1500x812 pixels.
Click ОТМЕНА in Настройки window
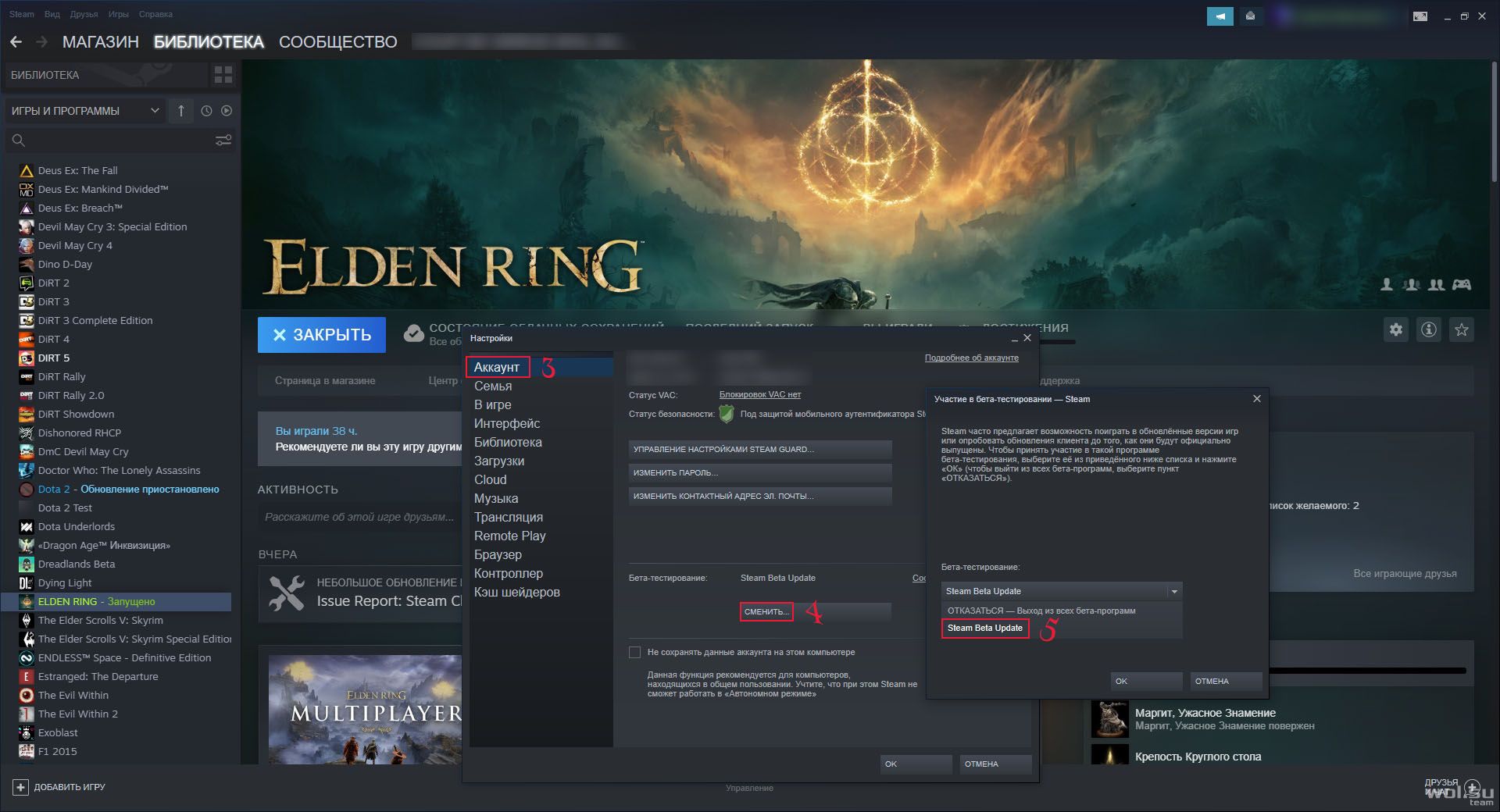click(995, 764)
